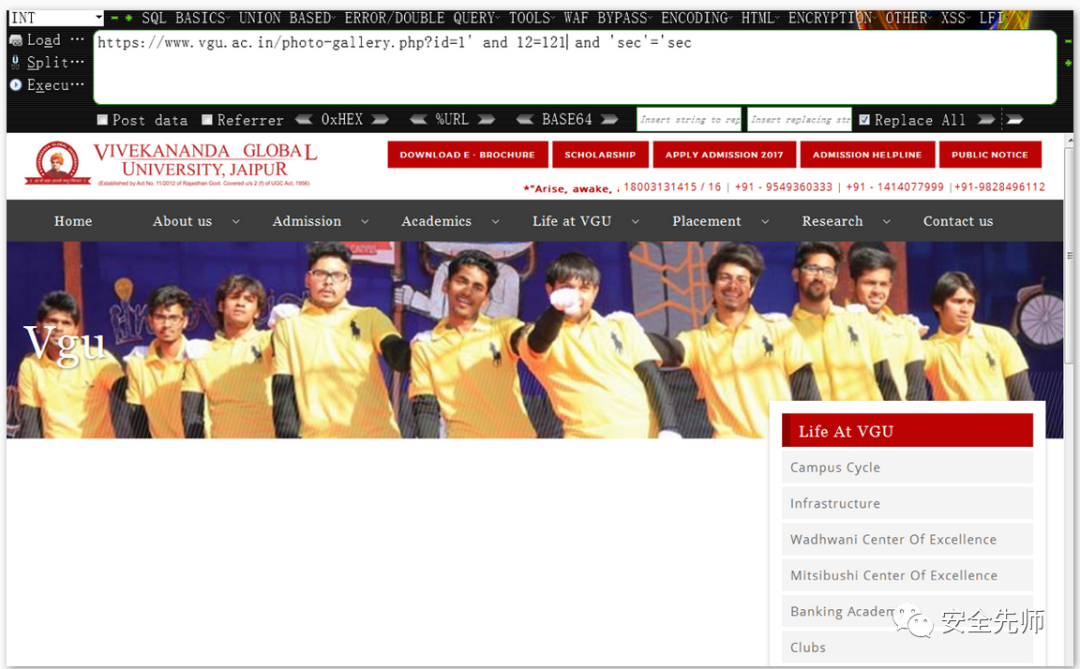1080x669 pixels.
Task: Click the right arrow after 0xHEX to encode
Action: (x=380, y=120)
